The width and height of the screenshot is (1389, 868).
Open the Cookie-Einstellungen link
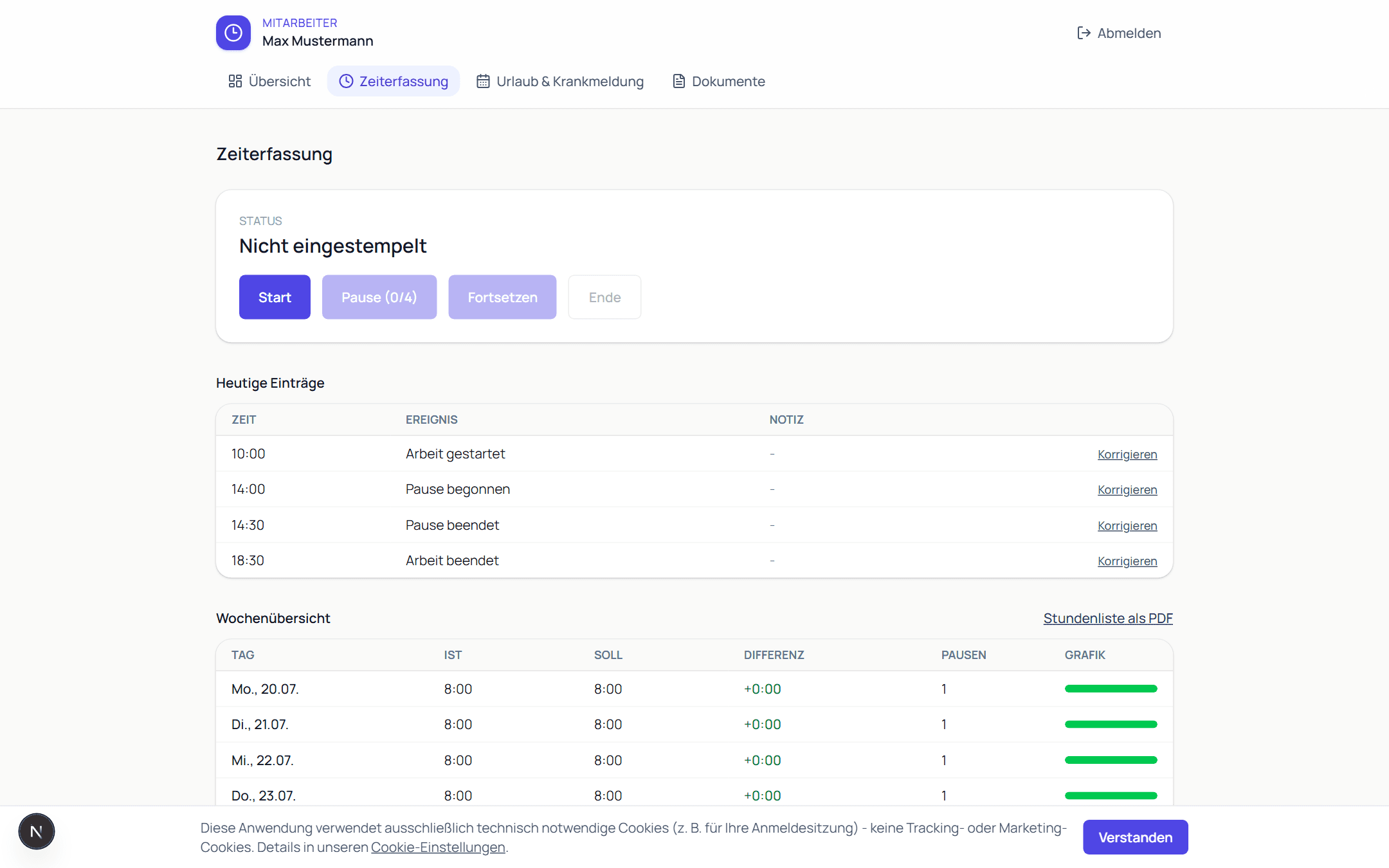click(438, 847)
